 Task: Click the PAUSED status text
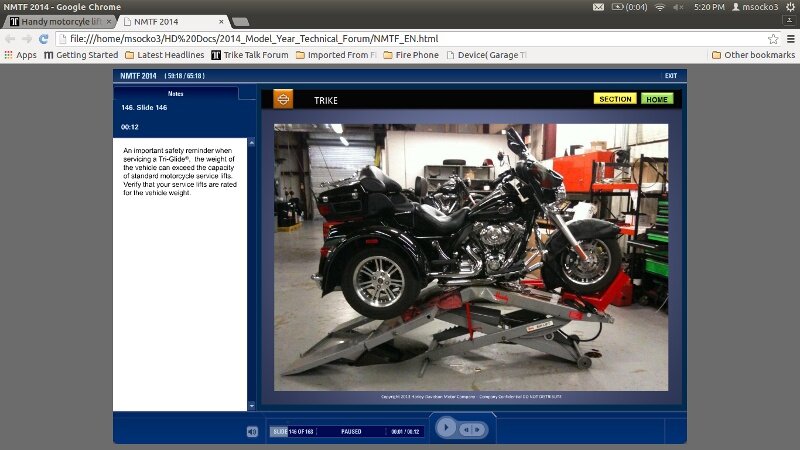pos(351,432)
